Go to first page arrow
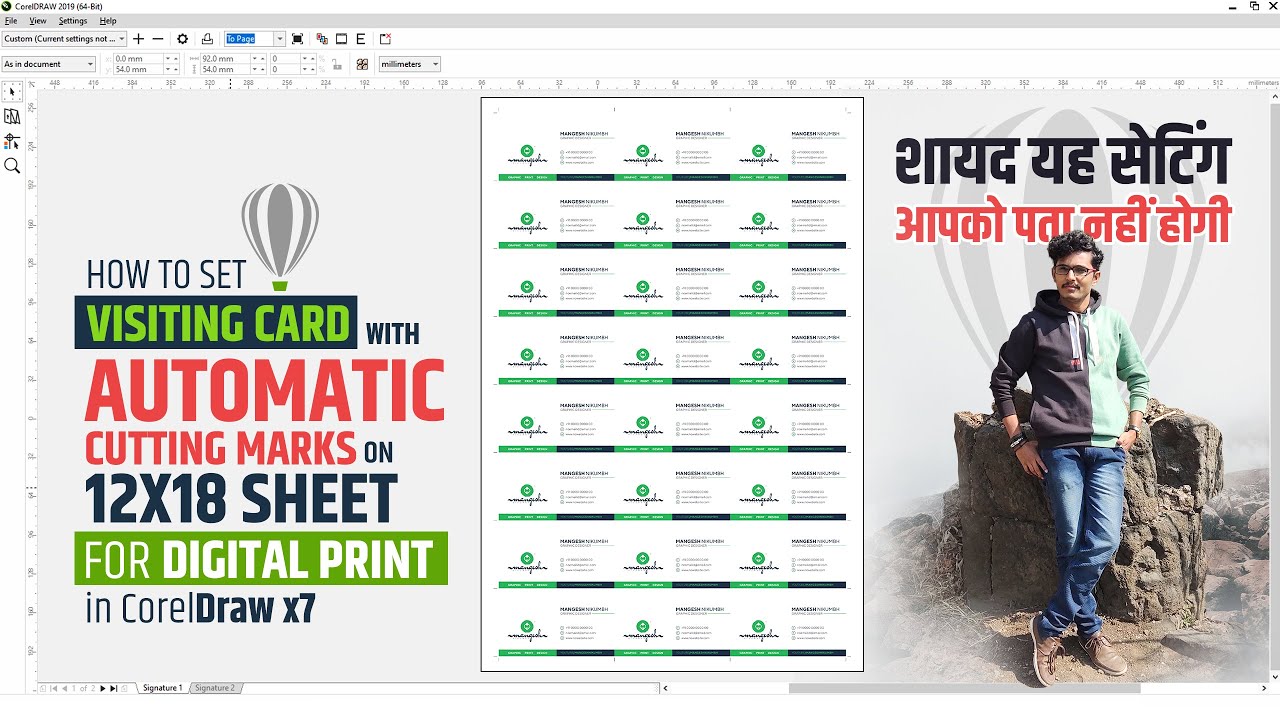This screenshot has width=1280, height=720. click(53, 688)
